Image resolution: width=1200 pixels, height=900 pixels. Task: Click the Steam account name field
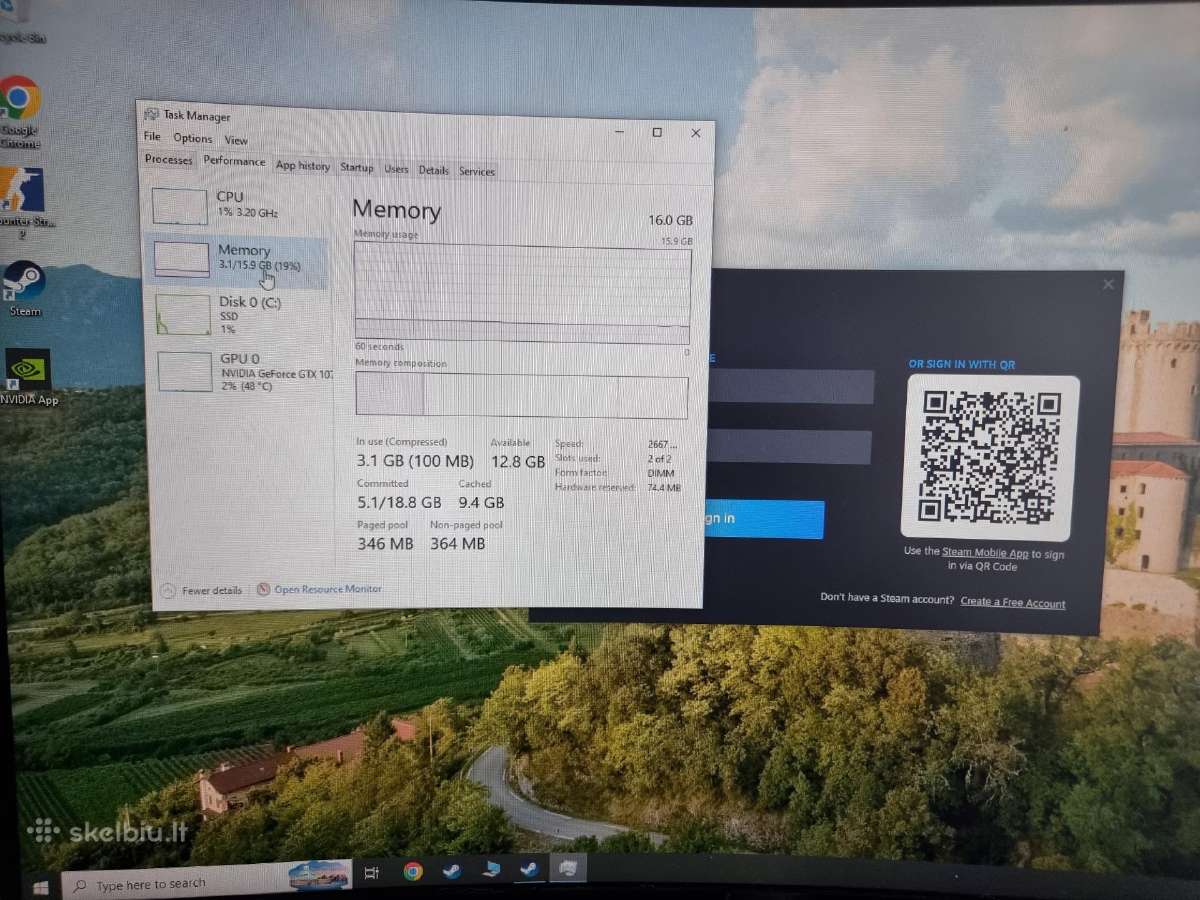coord(790,387)
